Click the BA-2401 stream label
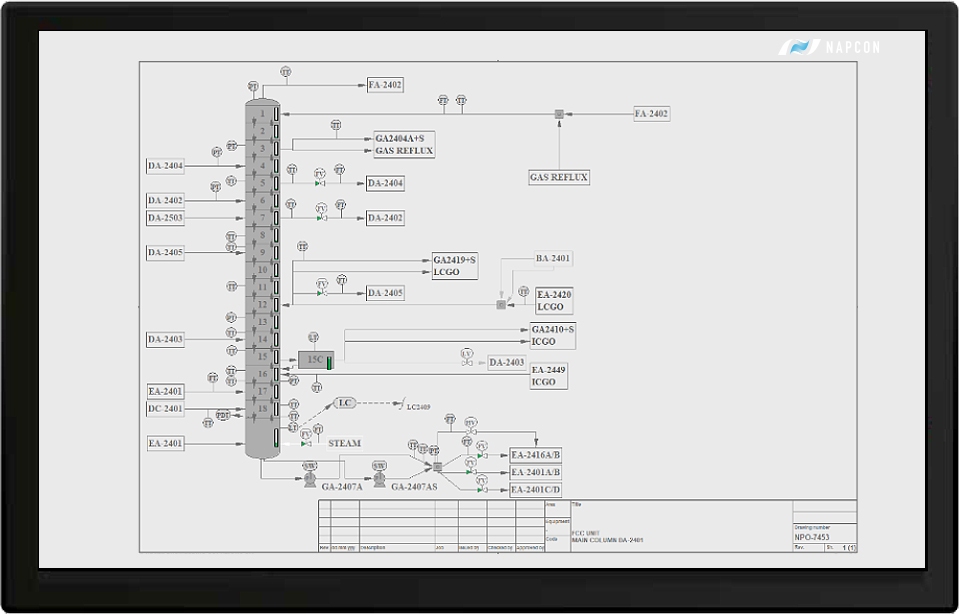This screenshot has height=615, width=960. [553, 258]
